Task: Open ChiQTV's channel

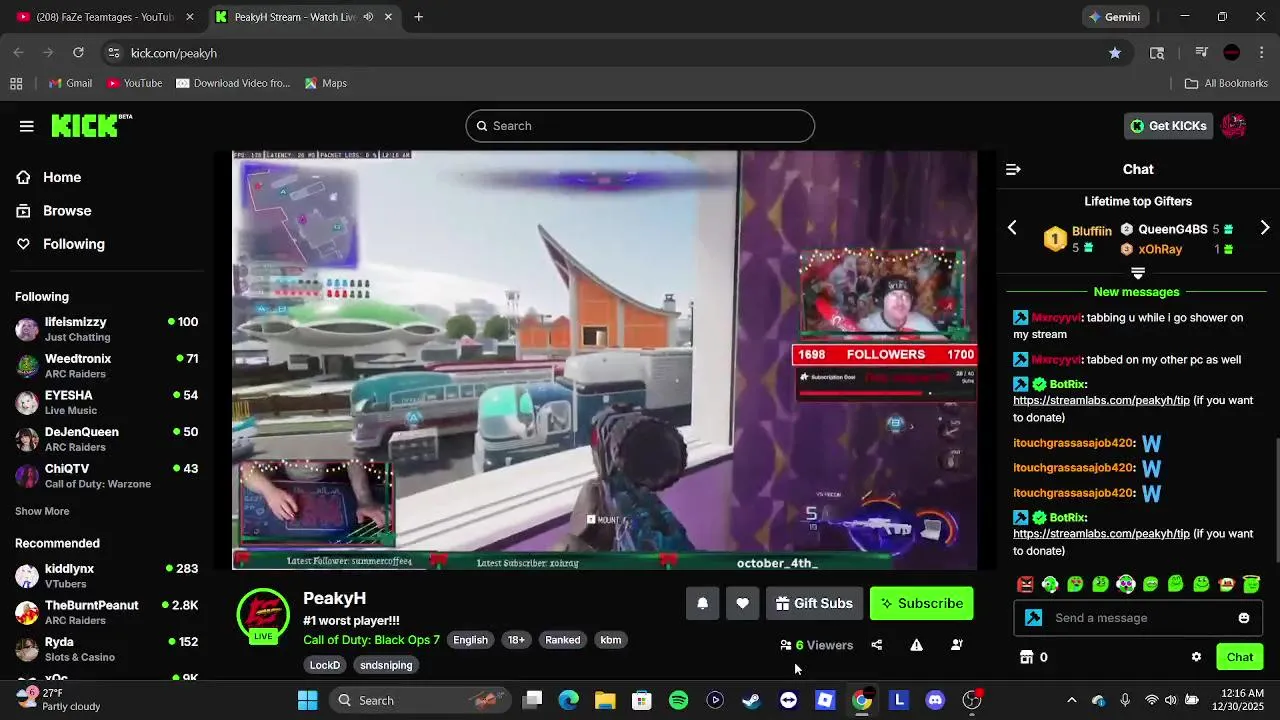Action: [107, 476]
